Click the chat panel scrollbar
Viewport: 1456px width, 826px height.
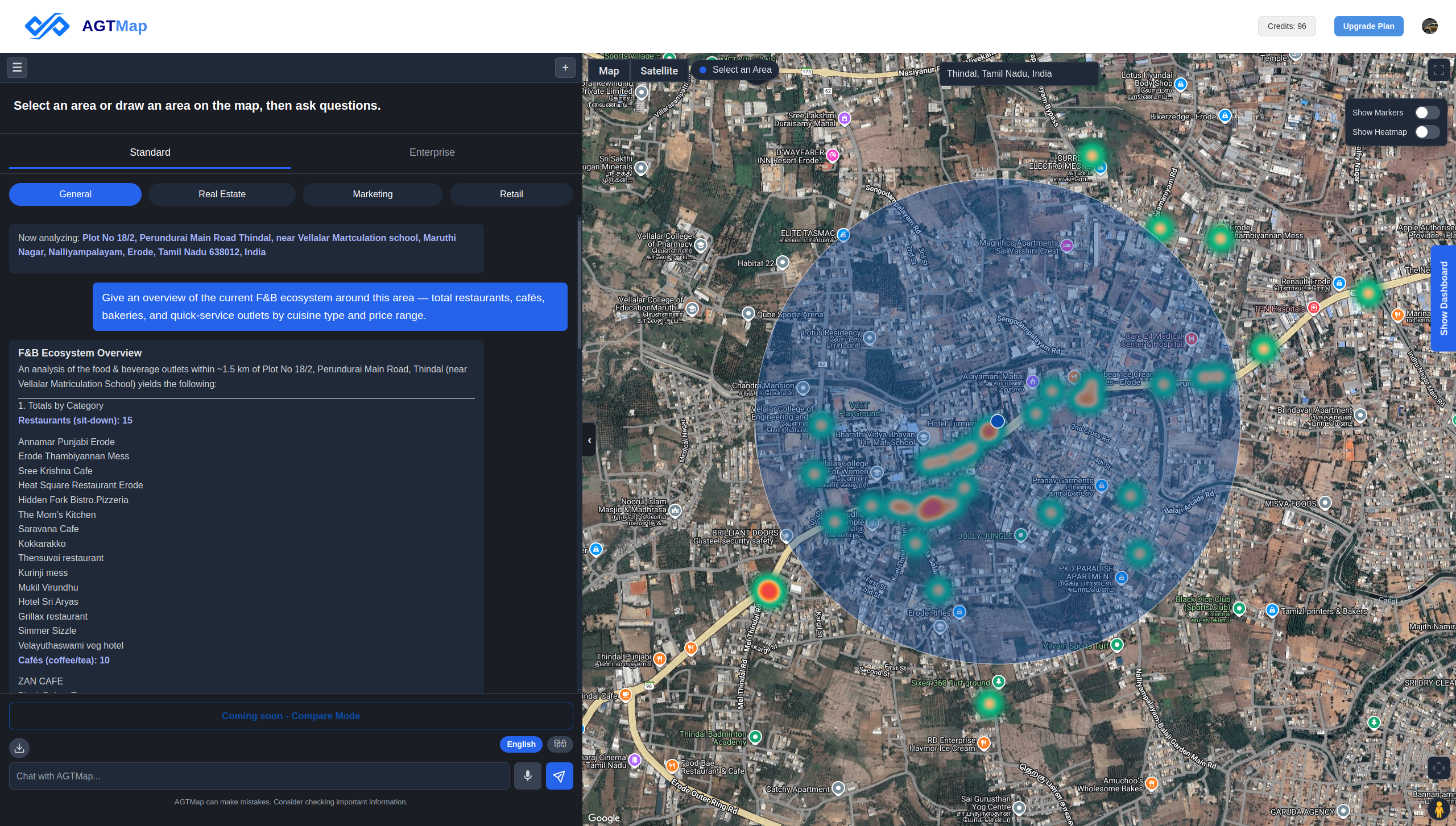pyautogui.click(x=579, y=284)
